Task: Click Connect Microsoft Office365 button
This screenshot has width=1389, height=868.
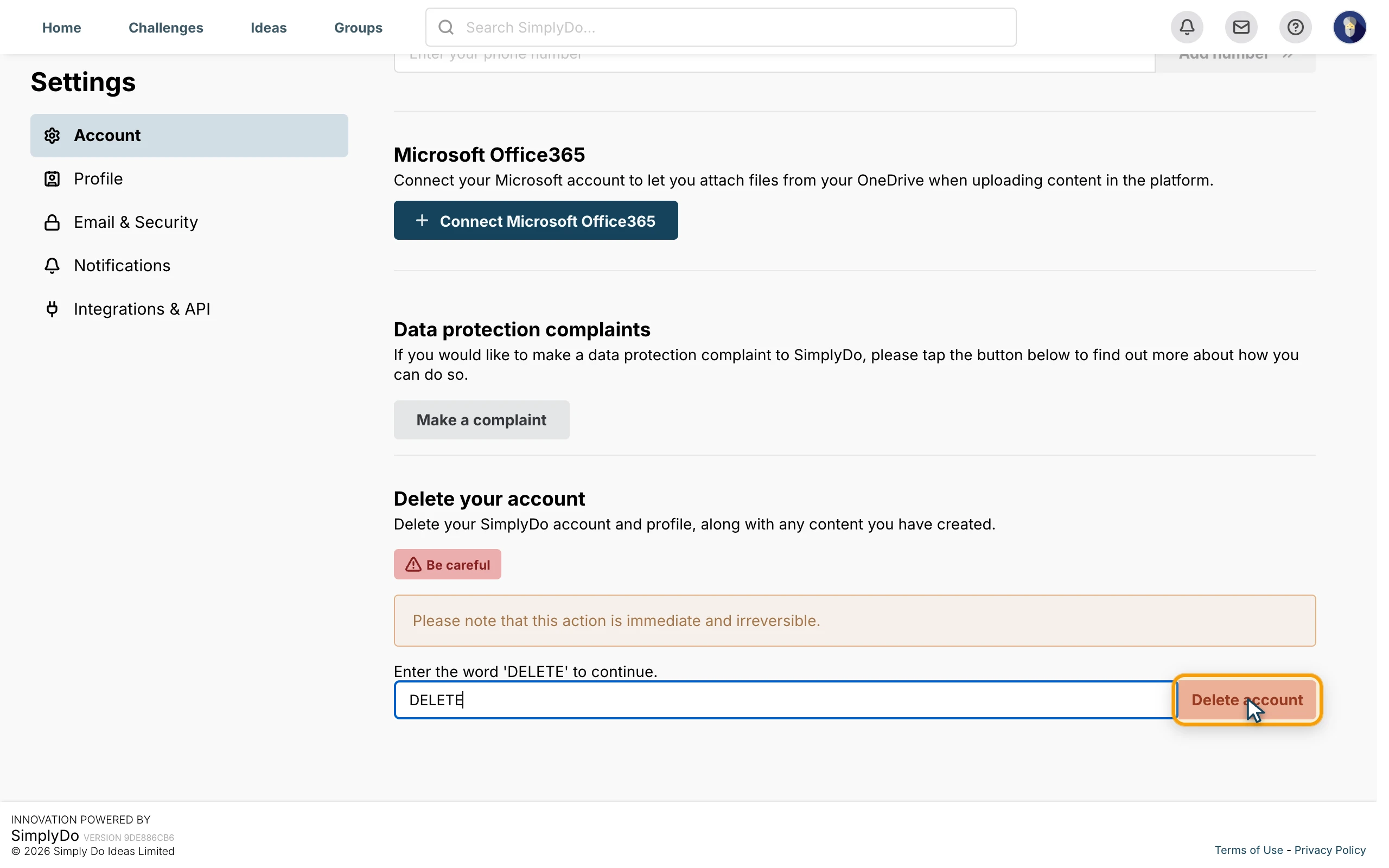Action: [536, 220]
